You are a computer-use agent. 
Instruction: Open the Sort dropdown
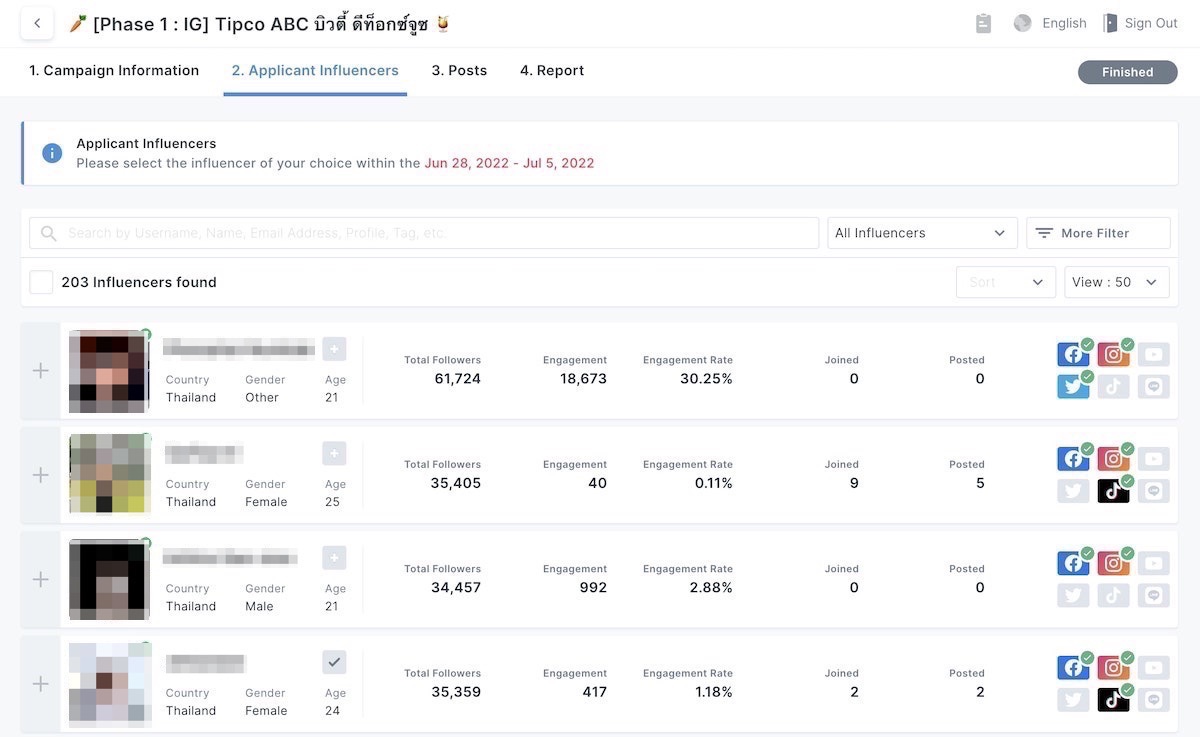[1005, 282]
